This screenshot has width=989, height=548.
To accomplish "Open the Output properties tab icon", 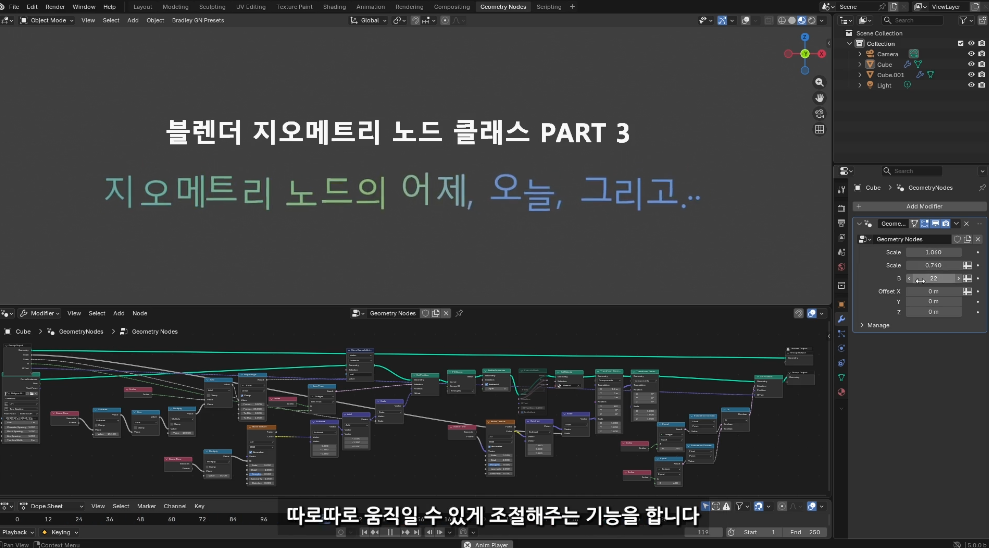I will click(841, 223).
